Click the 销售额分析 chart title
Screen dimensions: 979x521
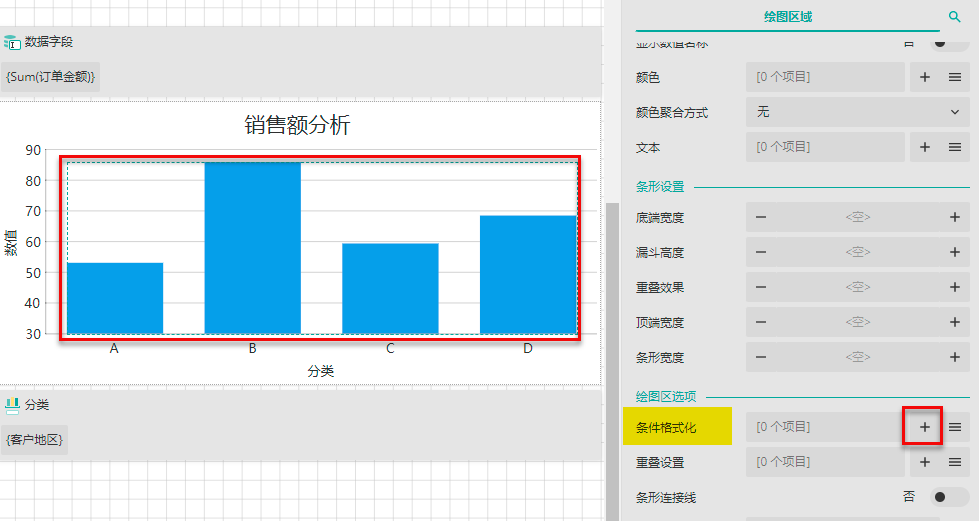[x=297, y=125]
